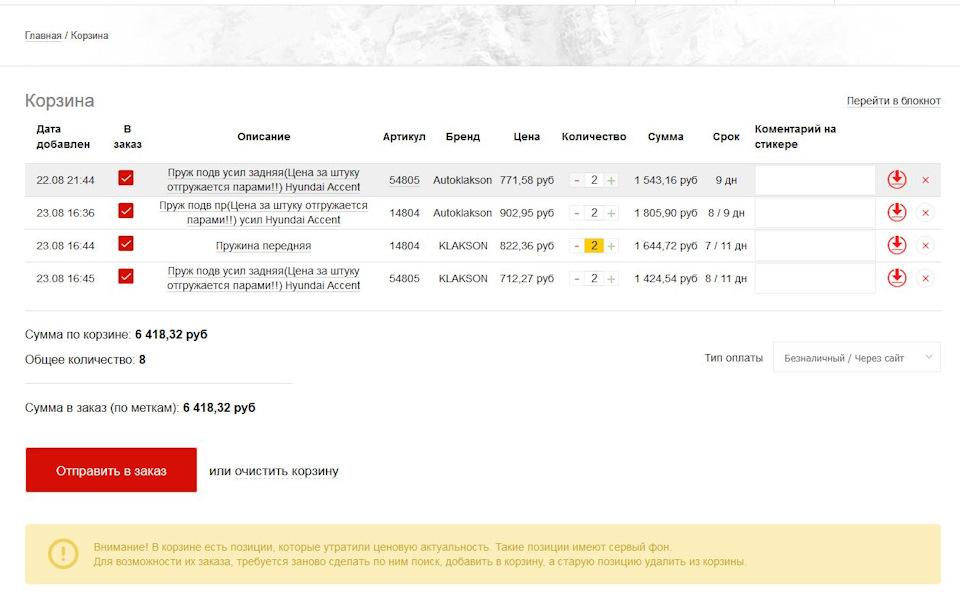Image resolution: width=960 pixels, height=595 pixels.
Task: Increase quantity for 771,58 руб item
Action: (611, 180)
